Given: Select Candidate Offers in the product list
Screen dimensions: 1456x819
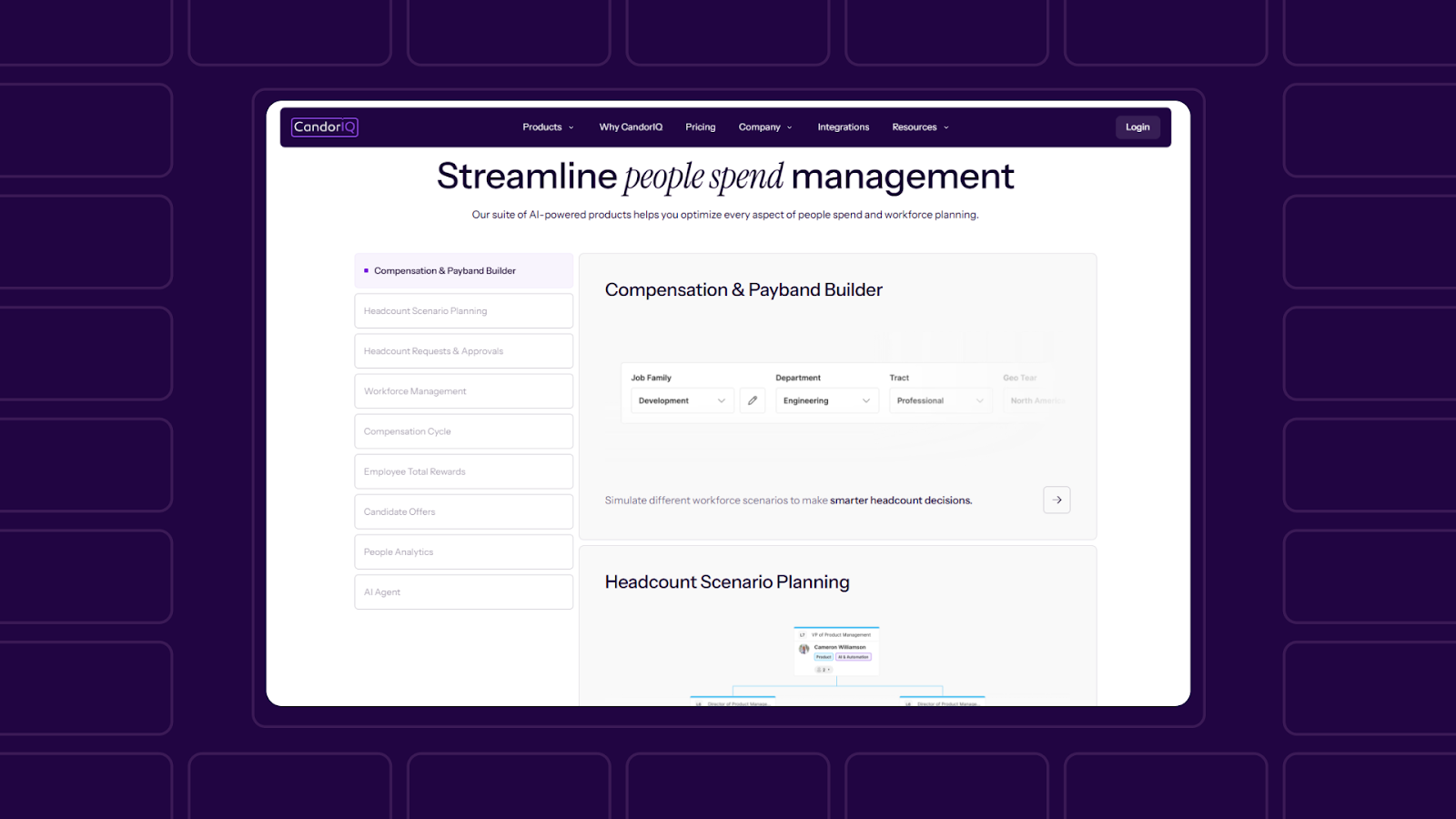Looking at the screenshot, I should tap(463, 511).
